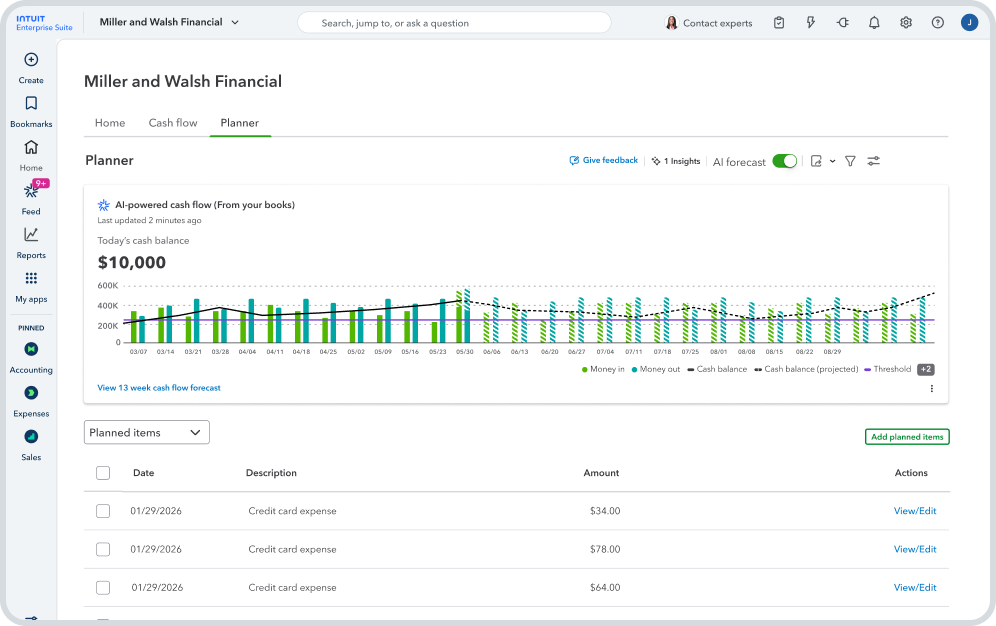Open the settings gear icon in header
Image resolution: width=996 pixels, height=626 pixels.
point(906,23)
